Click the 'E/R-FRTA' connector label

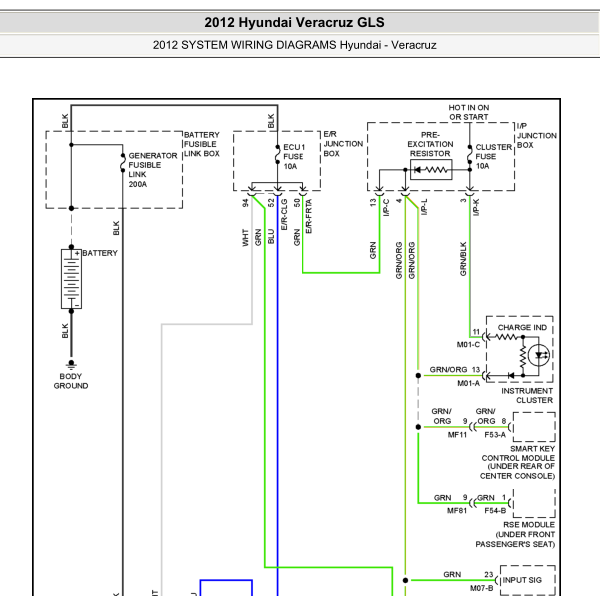308,216
